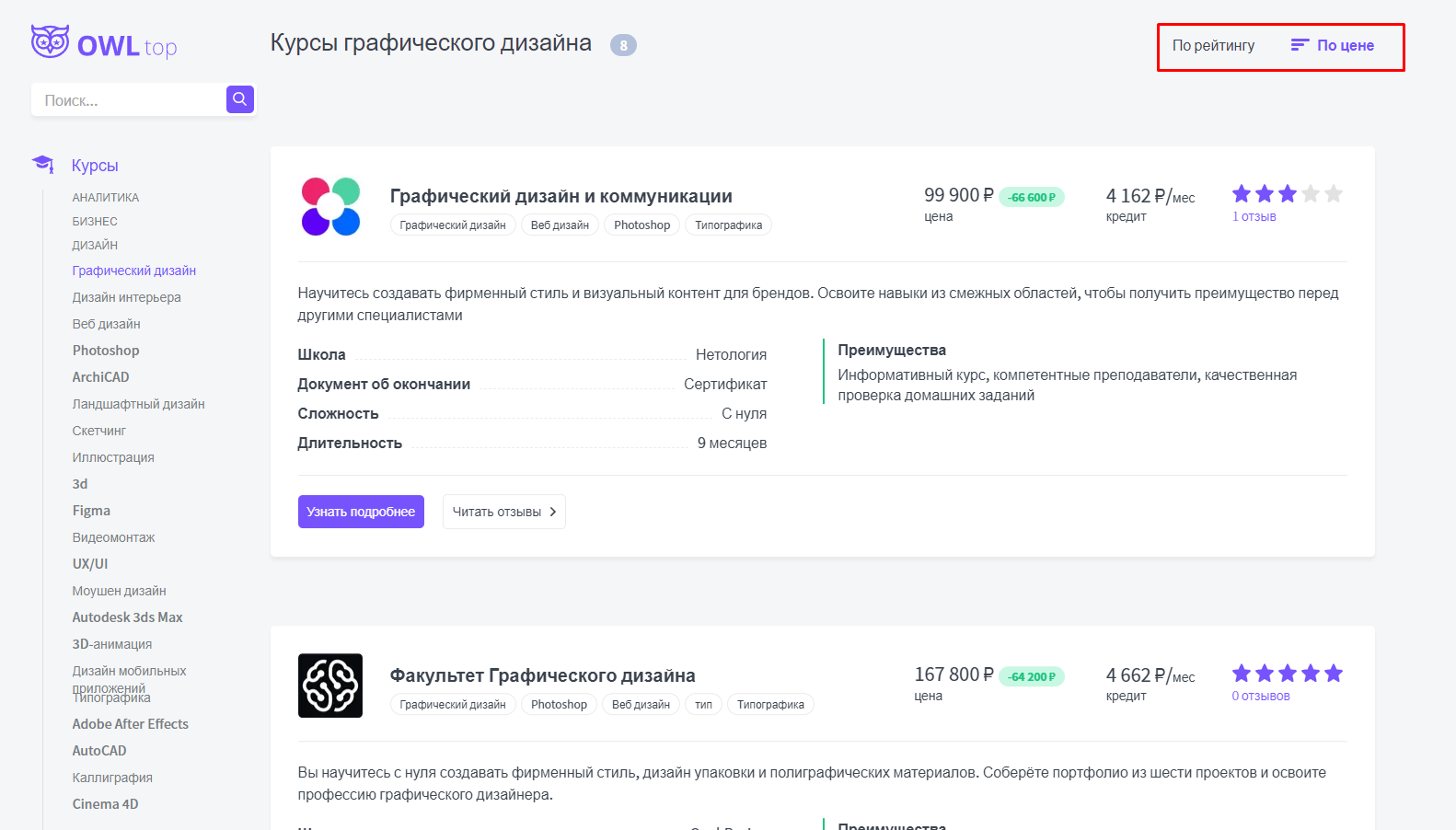Click the 99 900 ₽ price
Image resolution: width=1456 pixels, height=830 pixels.
click(x=959, y=195)
